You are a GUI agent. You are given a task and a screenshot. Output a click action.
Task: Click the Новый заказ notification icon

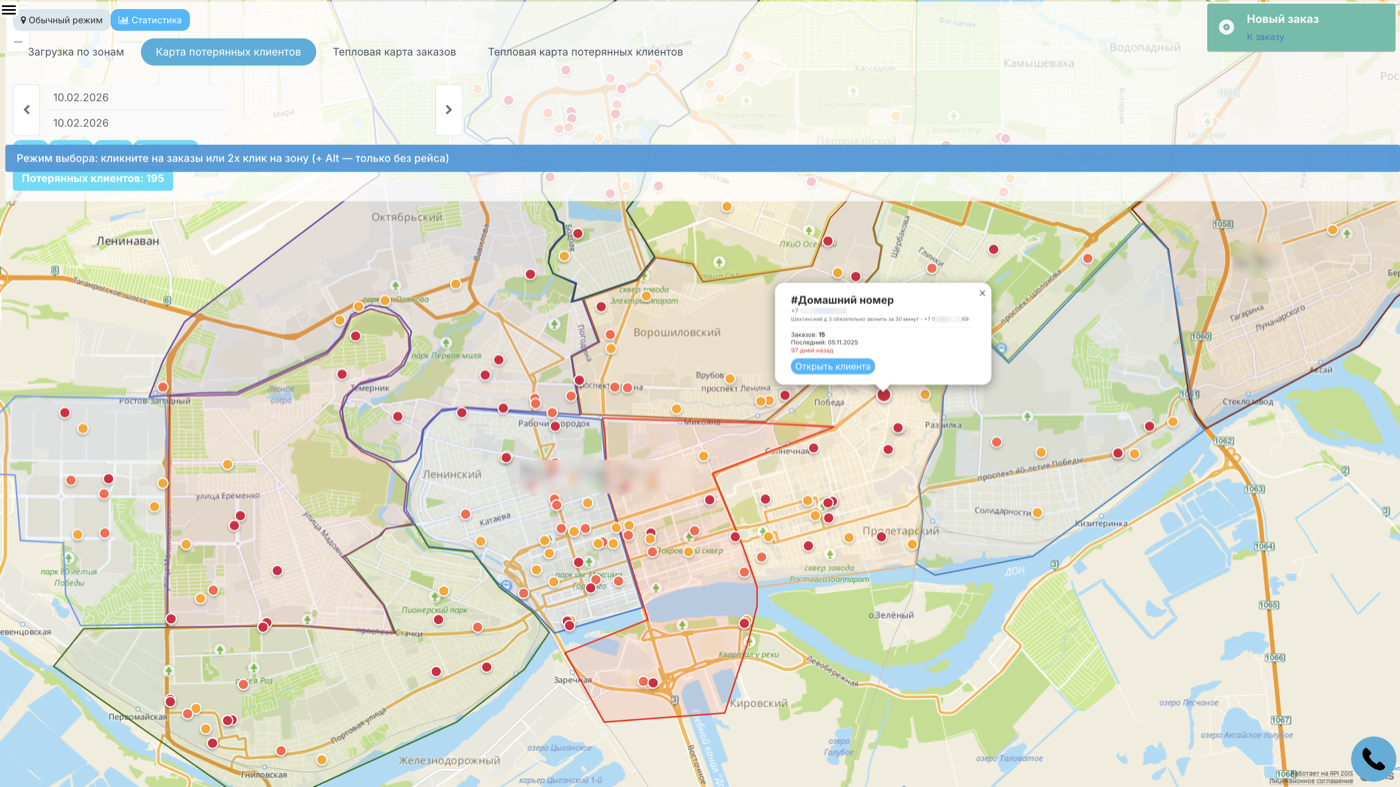(x=1226, y=27)
